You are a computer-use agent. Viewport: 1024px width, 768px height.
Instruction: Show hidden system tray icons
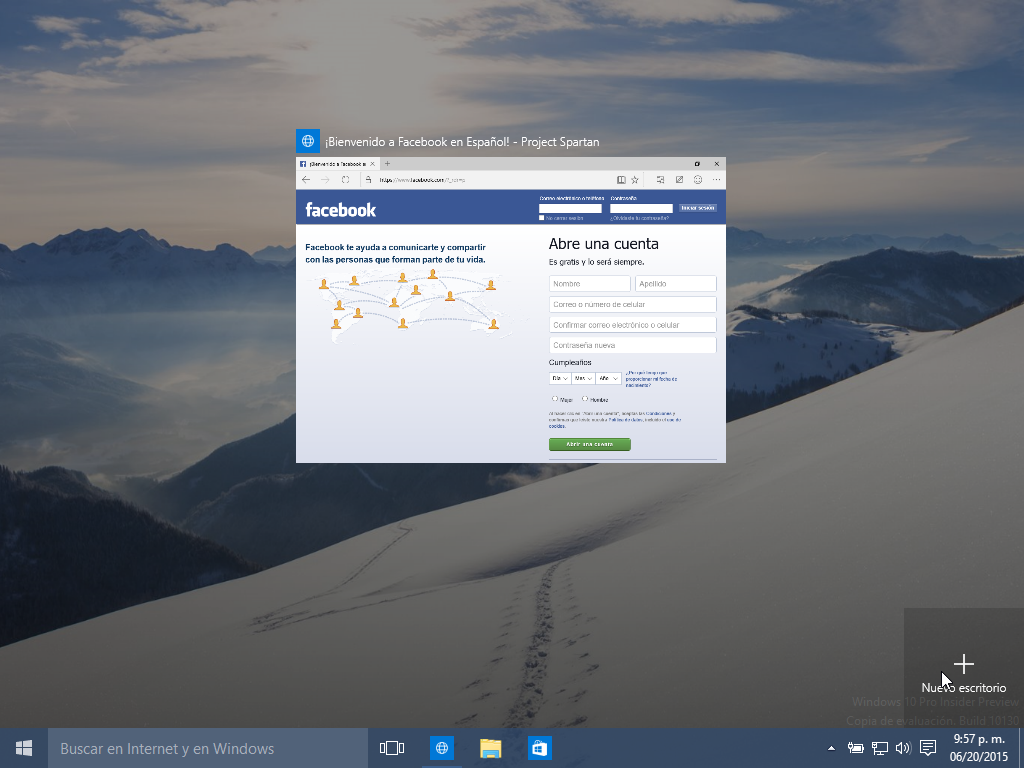[x=831, y=748]
